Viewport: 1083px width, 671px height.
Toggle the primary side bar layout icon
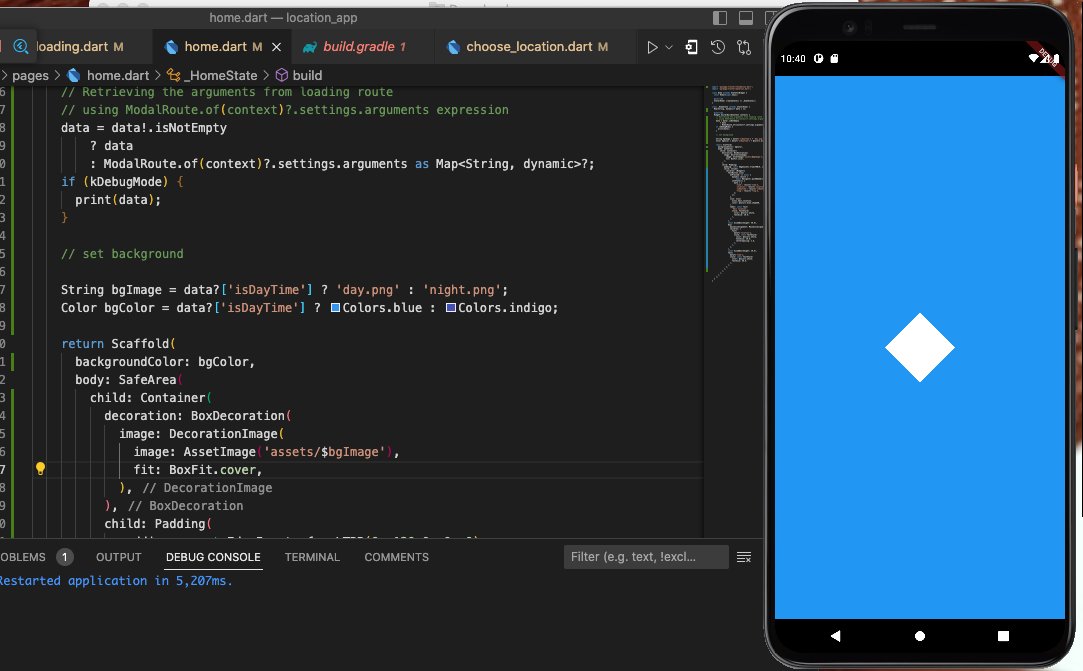click(720, 18)
